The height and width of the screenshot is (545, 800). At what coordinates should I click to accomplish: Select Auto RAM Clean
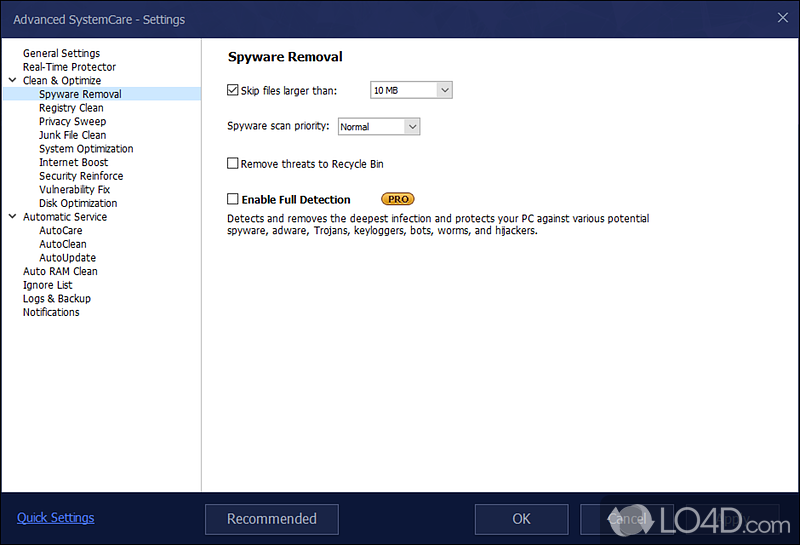pyautogui.click(x=60, y=271)
